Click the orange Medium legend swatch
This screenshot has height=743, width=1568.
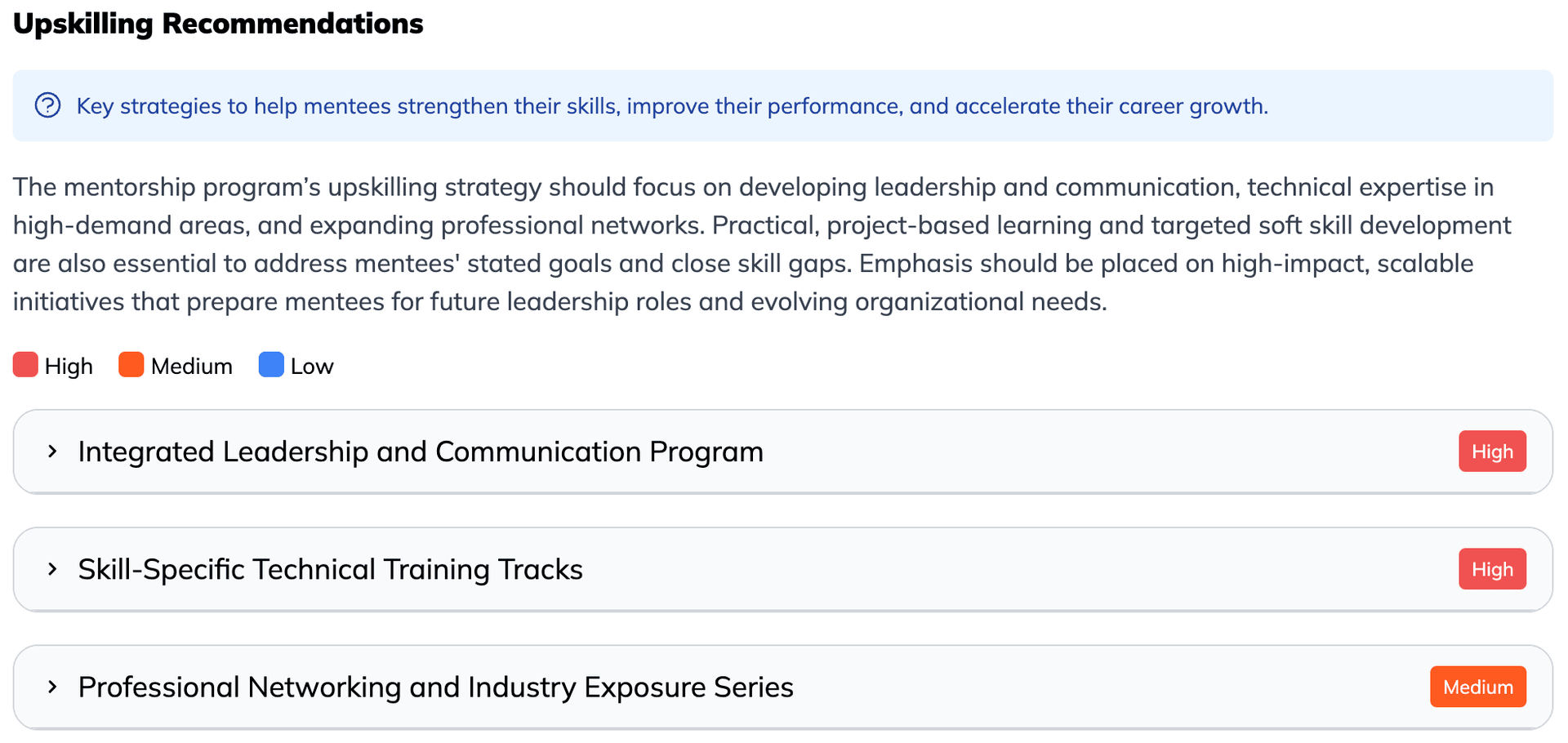[x=131, y=365]
